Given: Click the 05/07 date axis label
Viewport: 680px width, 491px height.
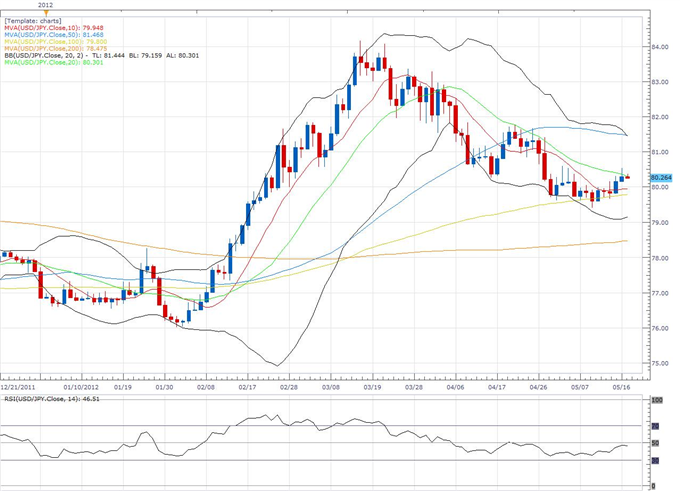Looking at the screenshot, I should [580, 387].
